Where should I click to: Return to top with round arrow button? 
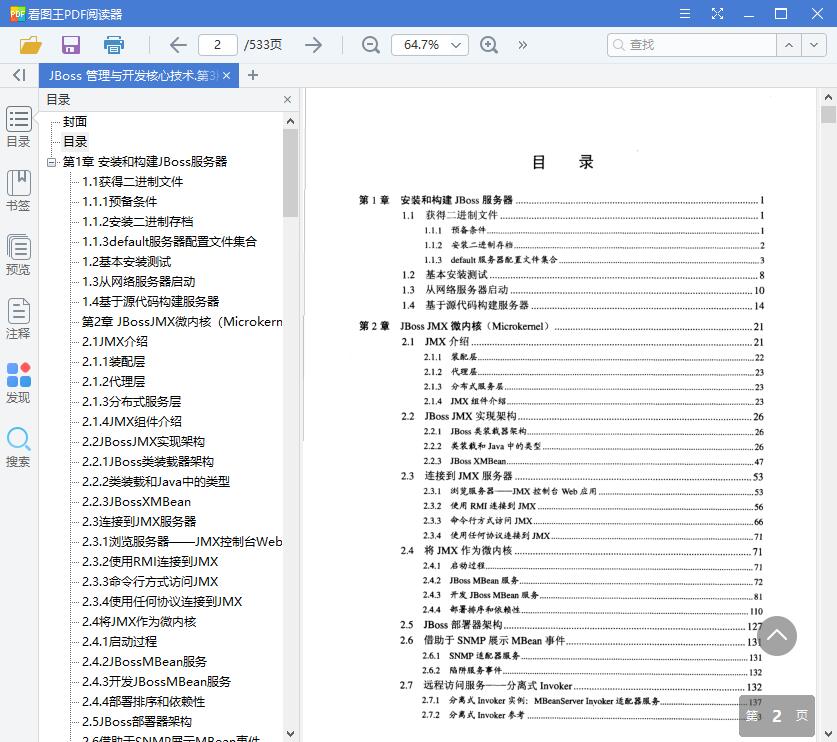point(777,636)
